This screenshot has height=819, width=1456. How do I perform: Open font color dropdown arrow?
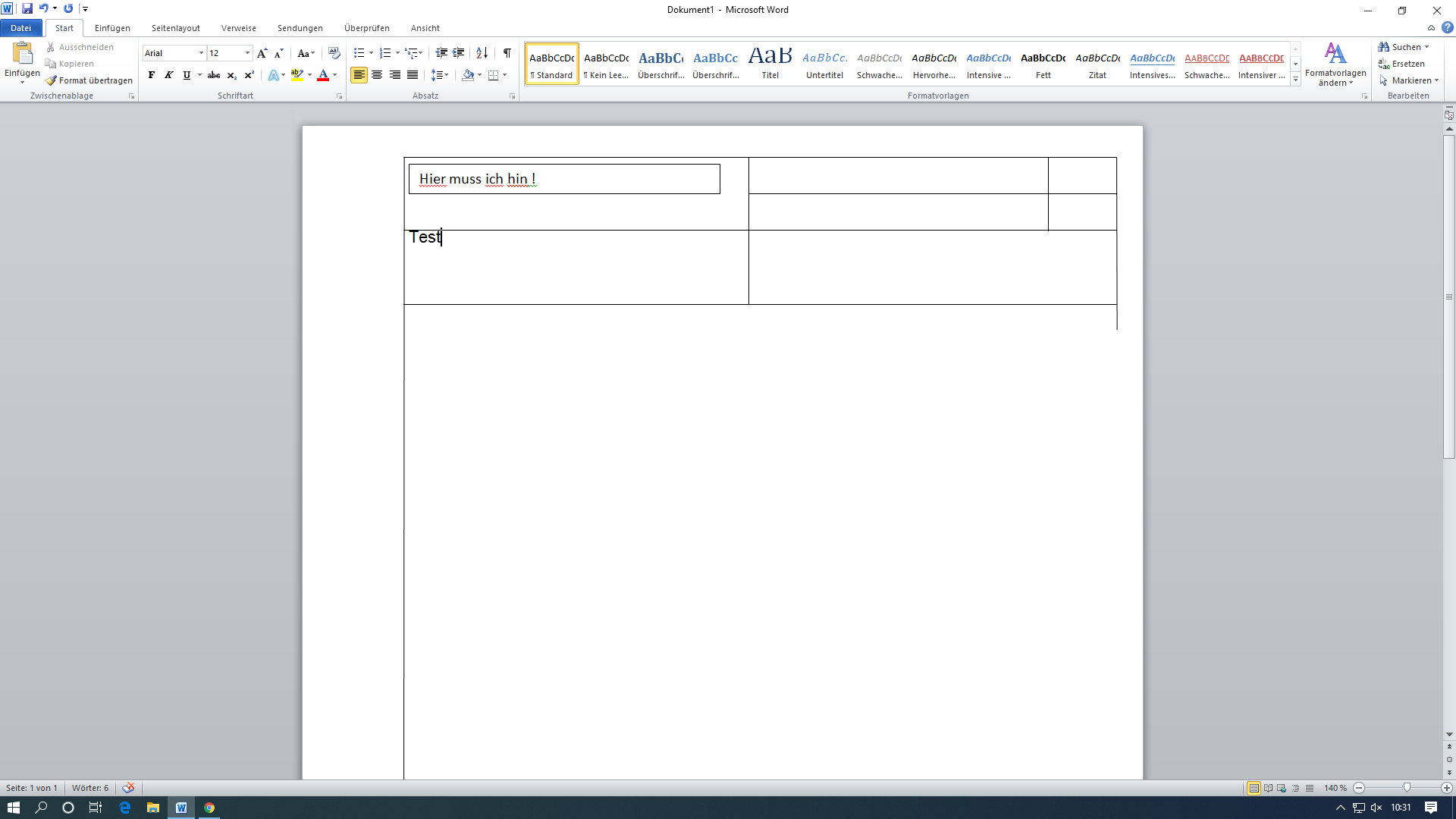point(335,75)
